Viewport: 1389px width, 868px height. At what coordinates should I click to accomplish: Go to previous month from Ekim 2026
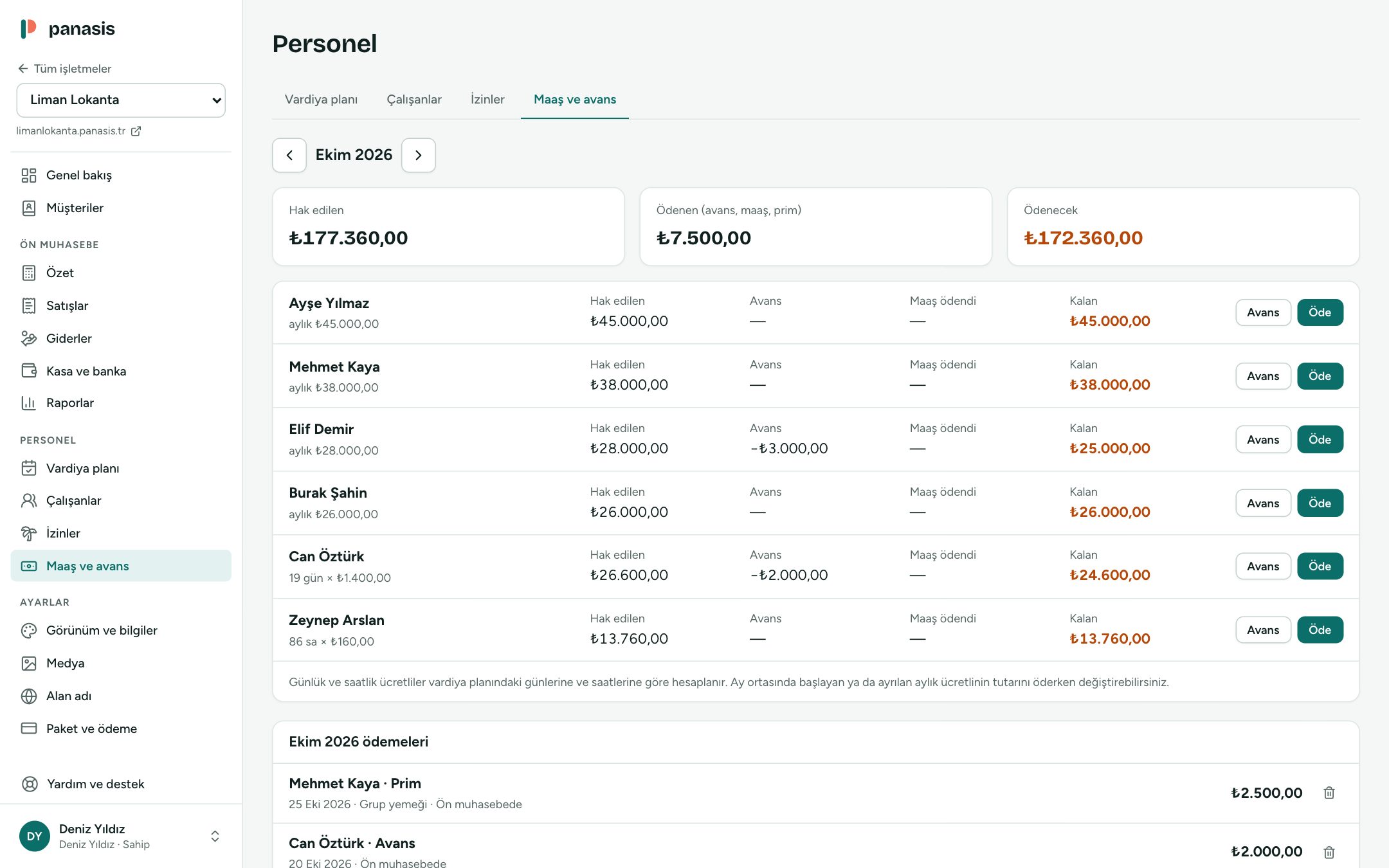(289, 155)
